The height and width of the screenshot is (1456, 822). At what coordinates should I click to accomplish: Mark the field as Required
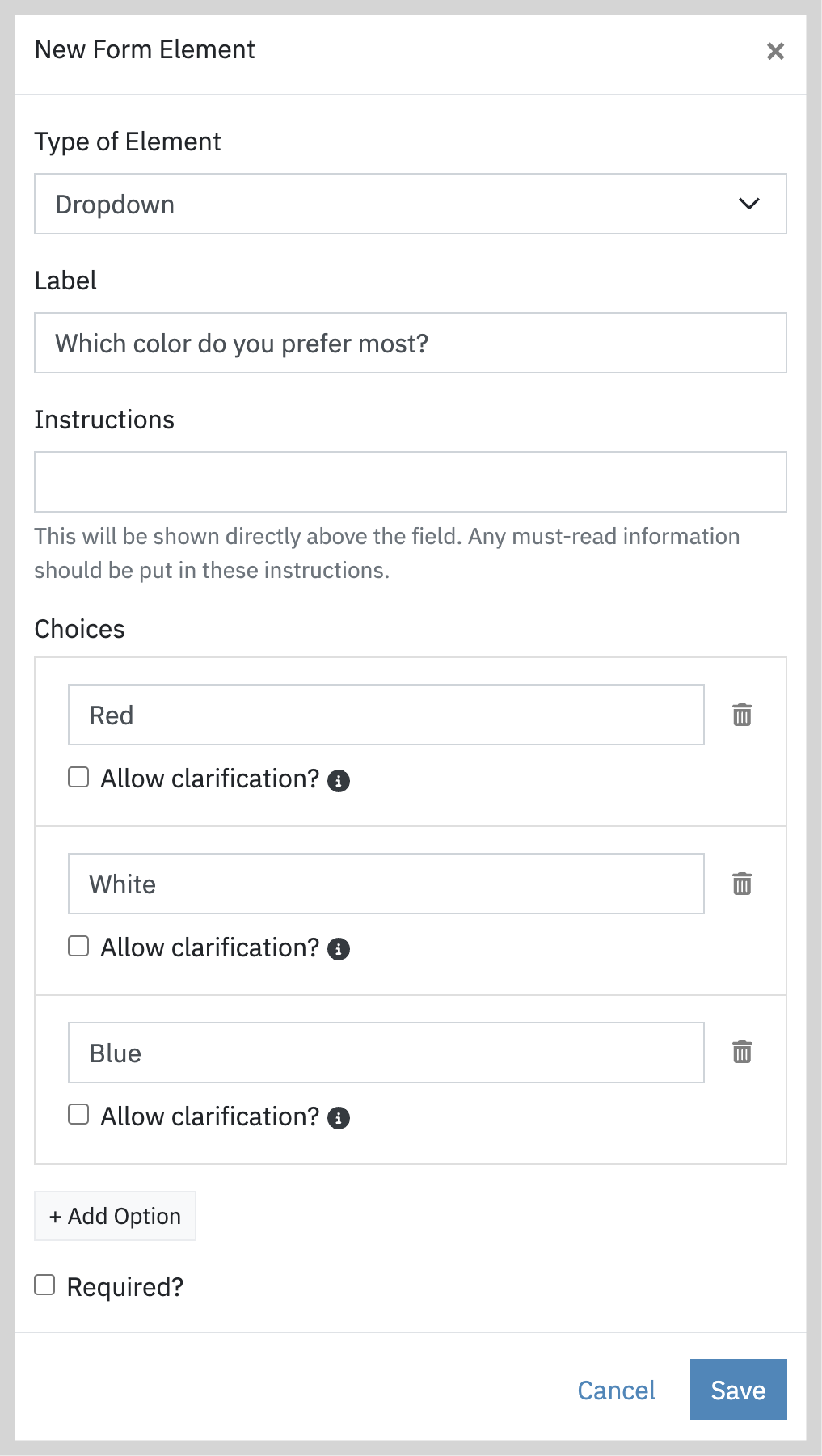tap(44, 1285)
